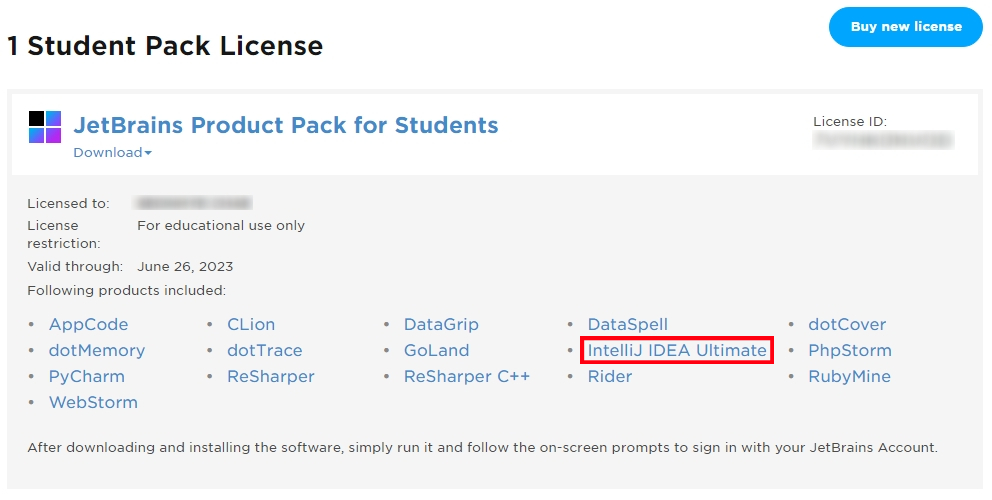Open the GoLand product link
Viewport: 992px width, 500px height.
coord(437,350)
